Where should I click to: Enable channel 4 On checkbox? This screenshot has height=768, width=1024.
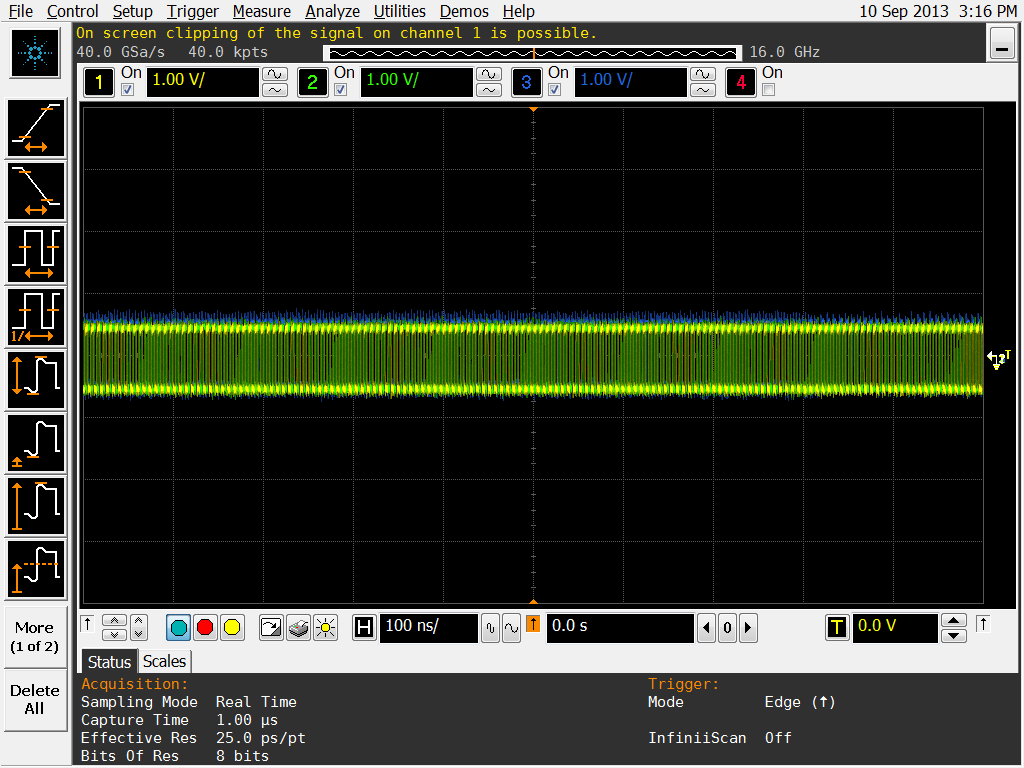(x=768, y=90)
